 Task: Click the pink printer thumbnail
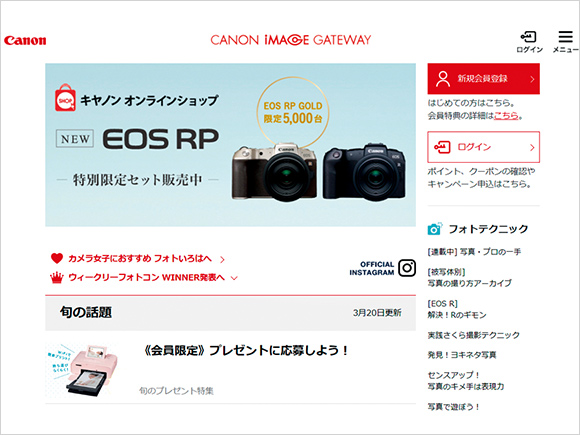(x=82, y=370)
